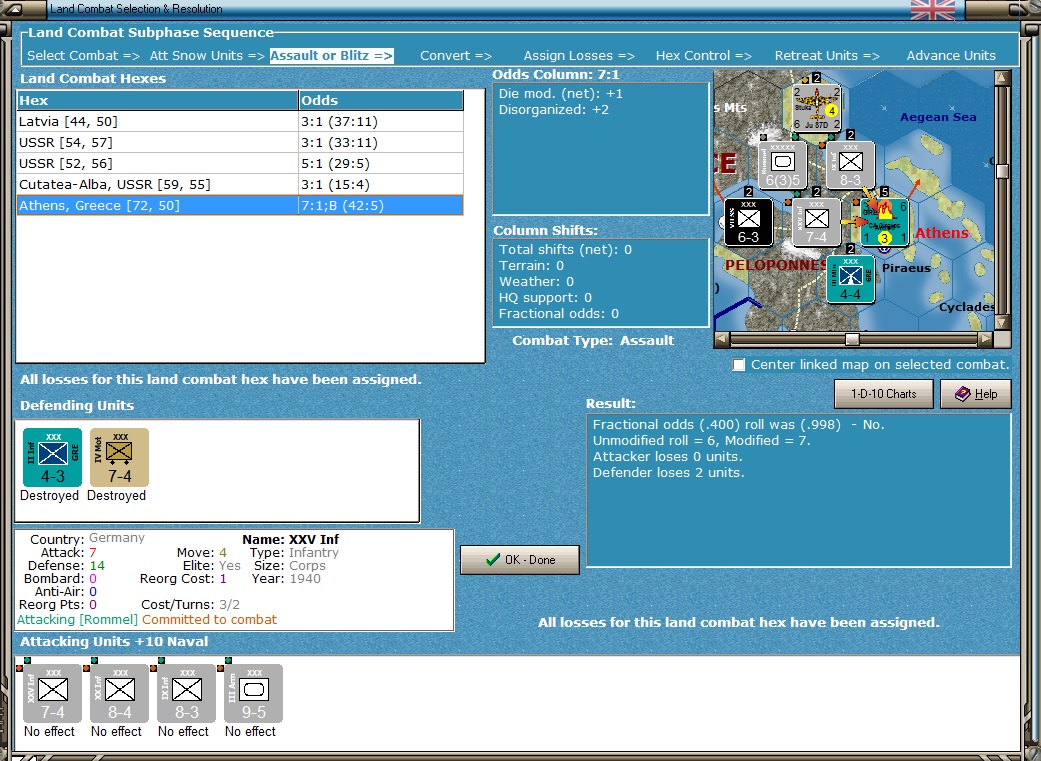Click the Convert subphase step
The image size is (1041, 761).
(x=455, y=56)
